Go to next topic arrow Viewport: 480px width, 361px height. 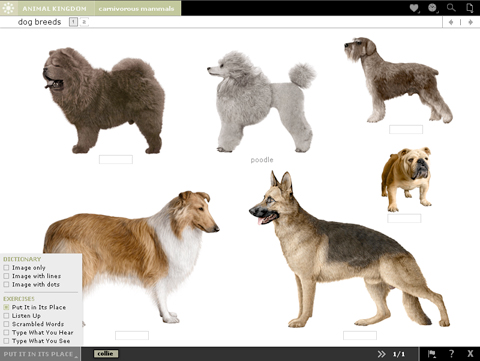(x=470, y=22)
